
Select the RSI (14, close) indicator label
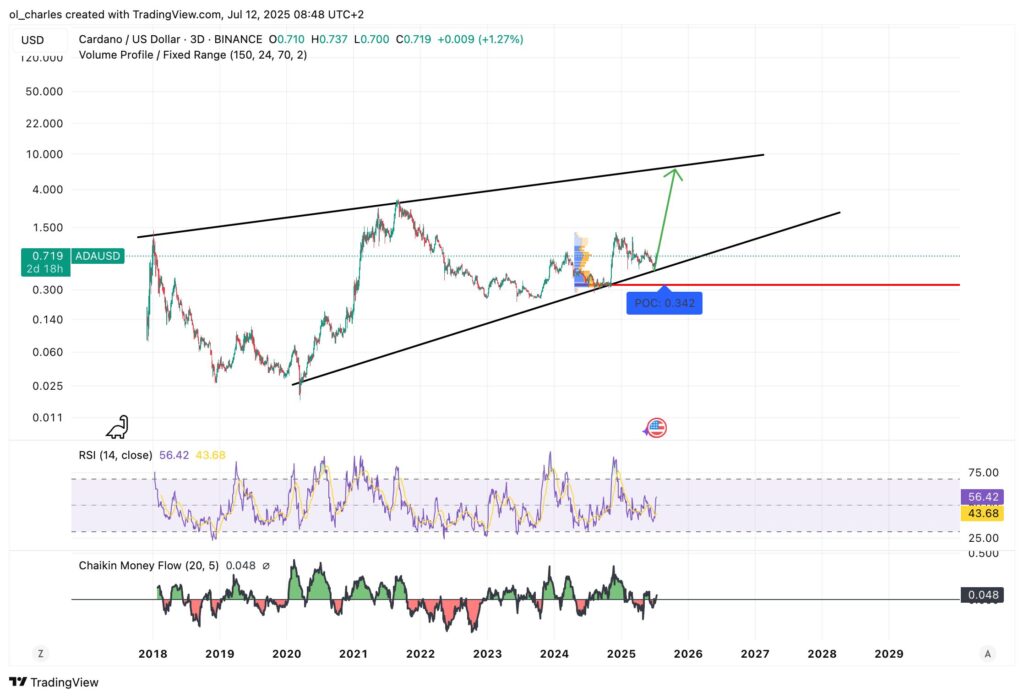coord(115,455)
